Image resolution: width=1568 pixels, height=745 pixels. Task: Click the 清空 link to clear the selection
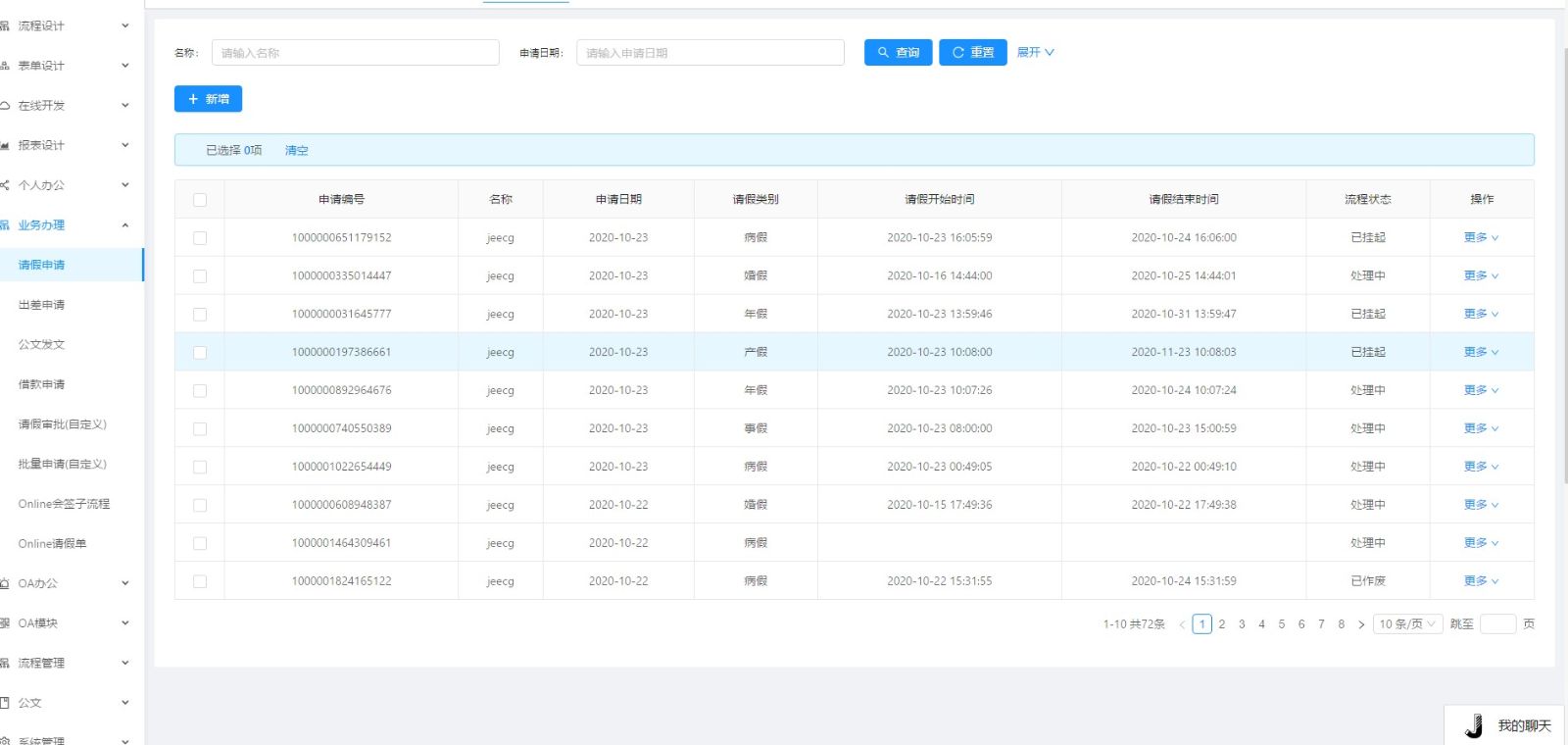point(296,151)
